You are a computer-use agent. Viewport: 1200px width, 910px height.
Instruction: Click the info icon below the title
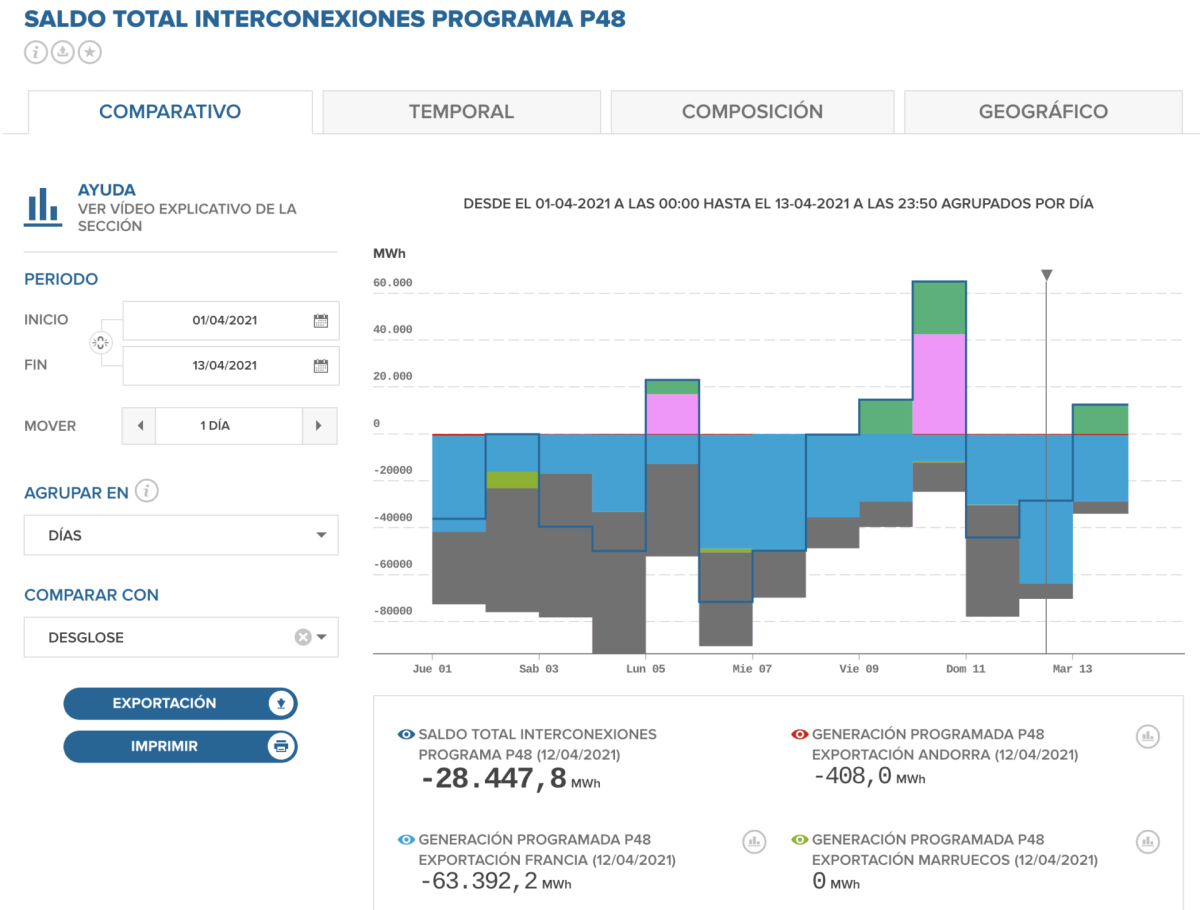click(x=36, y=52)
